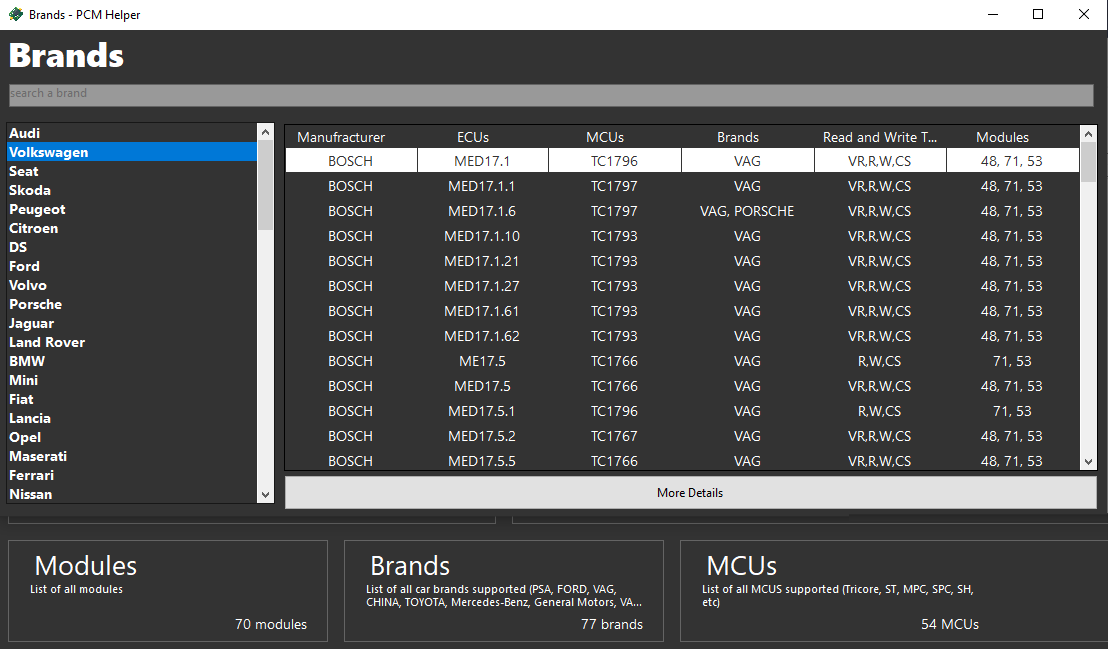Screen dimensions: 1108x649
Task: Sort by ECUs column header
Action: (473, 137)
